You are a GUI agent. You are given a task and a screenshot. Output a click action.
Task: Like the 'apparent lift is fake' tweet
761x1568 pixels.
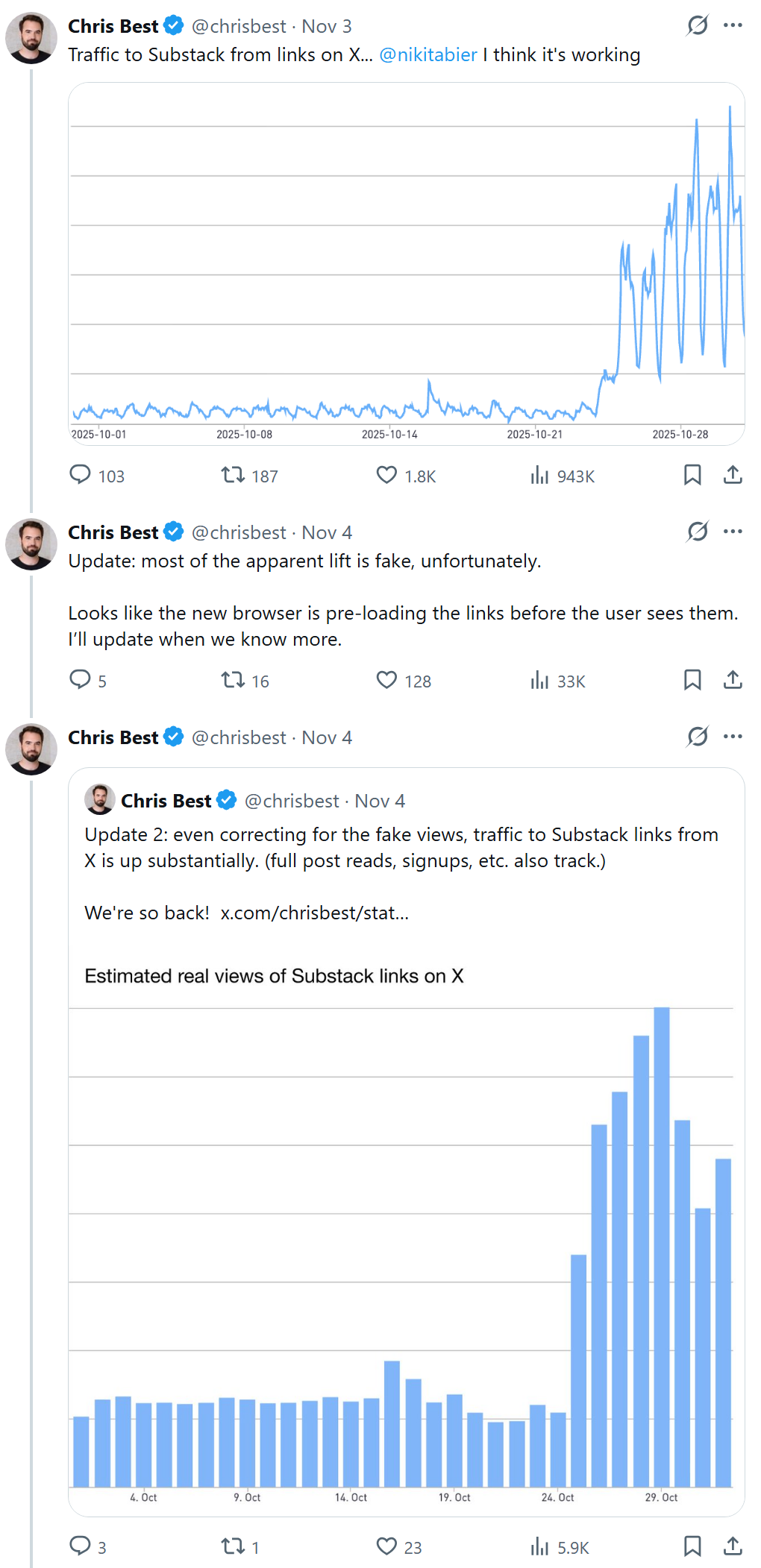coord(386,680)
